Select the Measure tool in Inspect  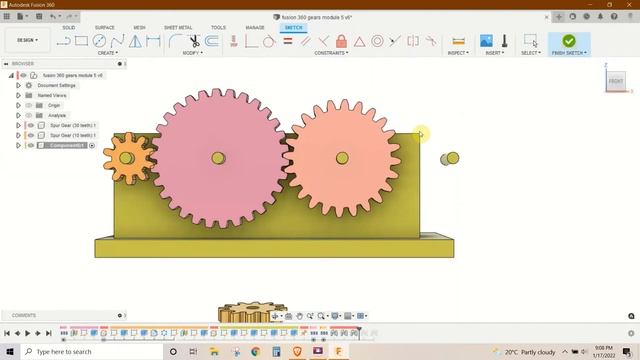point(458,41)
